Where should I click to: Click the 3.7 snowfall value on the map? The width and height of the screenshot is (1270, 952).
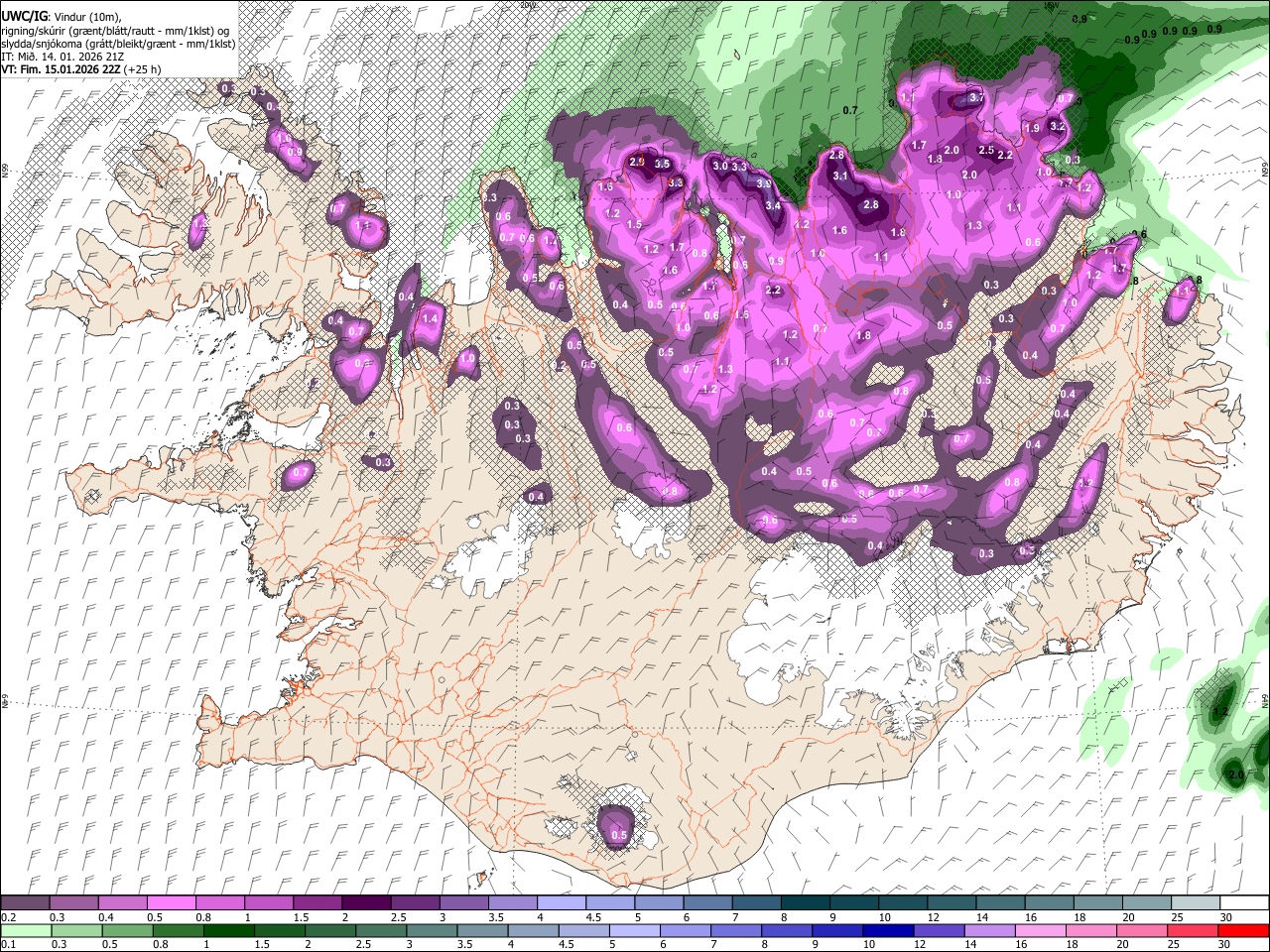(x=976, y=97)
